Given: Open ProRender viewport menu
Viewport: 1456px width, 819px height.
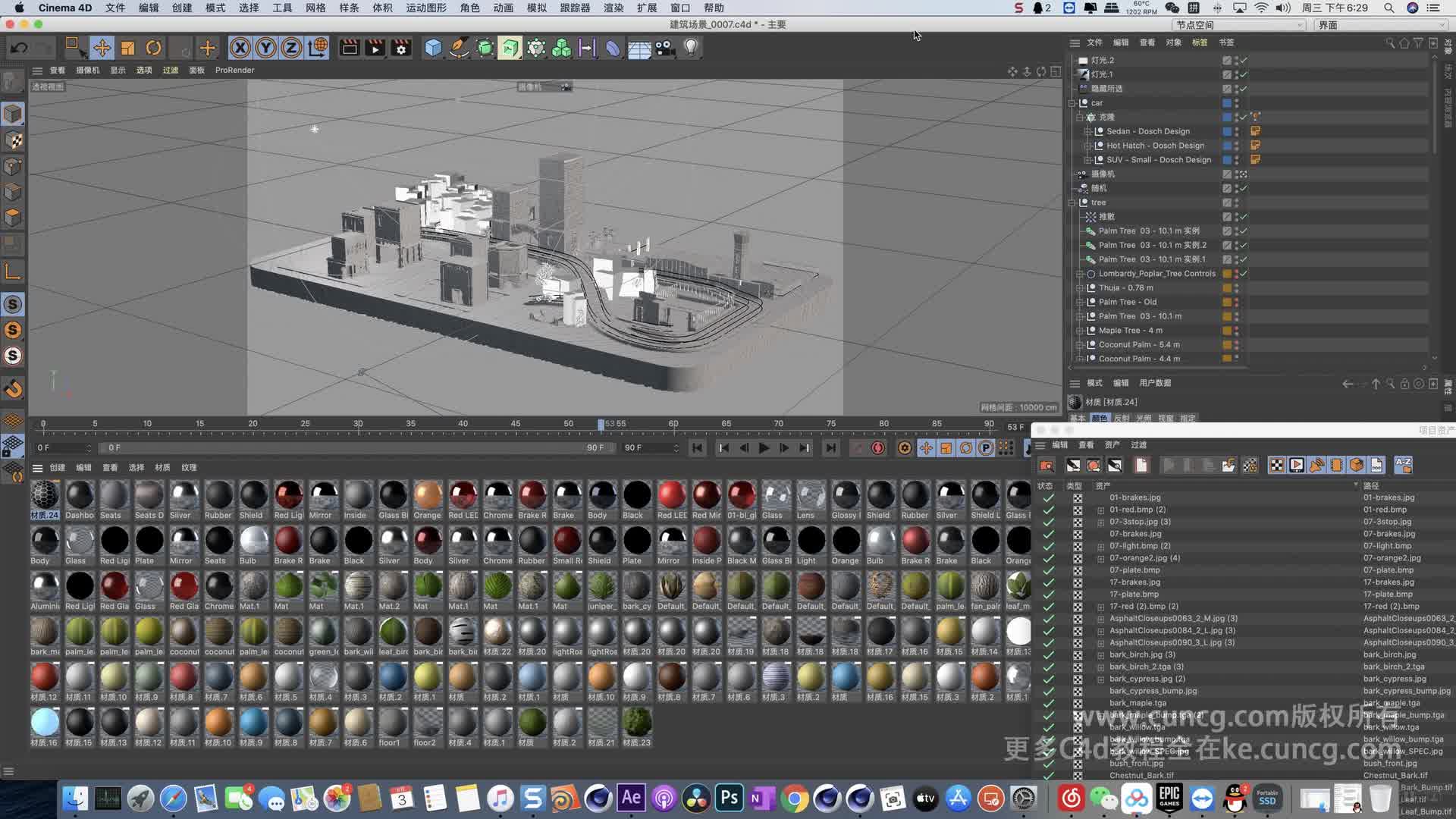Looking at the screenshot, I should 234,70.
